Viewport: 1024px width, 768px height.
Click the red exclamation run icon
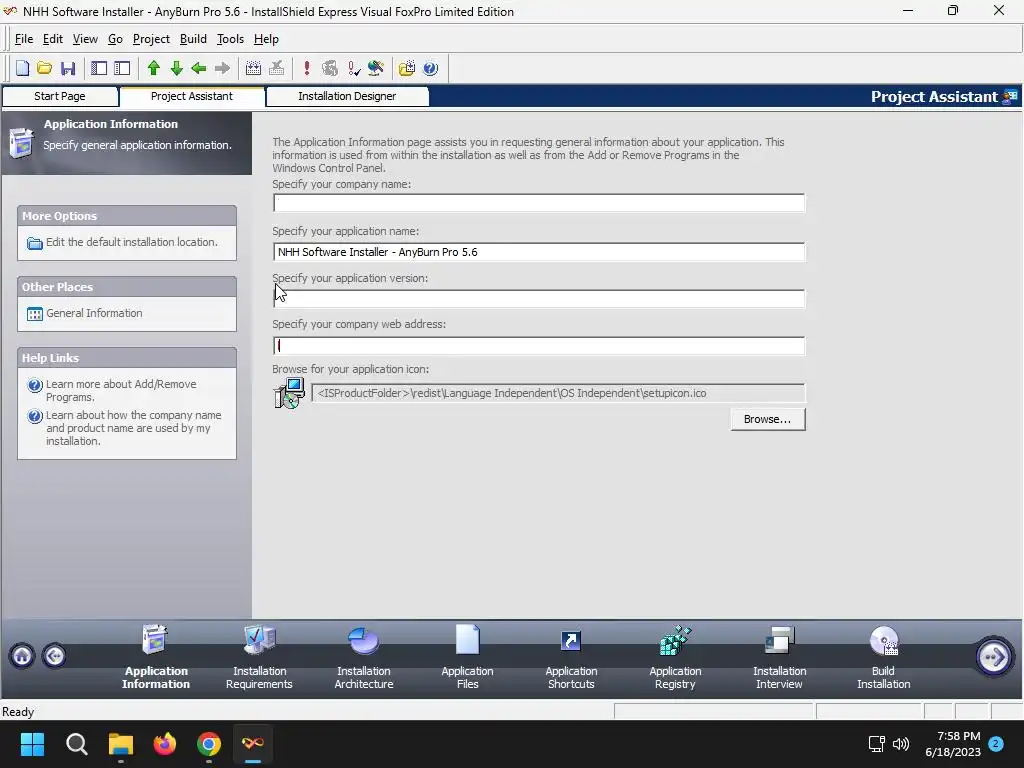tap(307, 68)
